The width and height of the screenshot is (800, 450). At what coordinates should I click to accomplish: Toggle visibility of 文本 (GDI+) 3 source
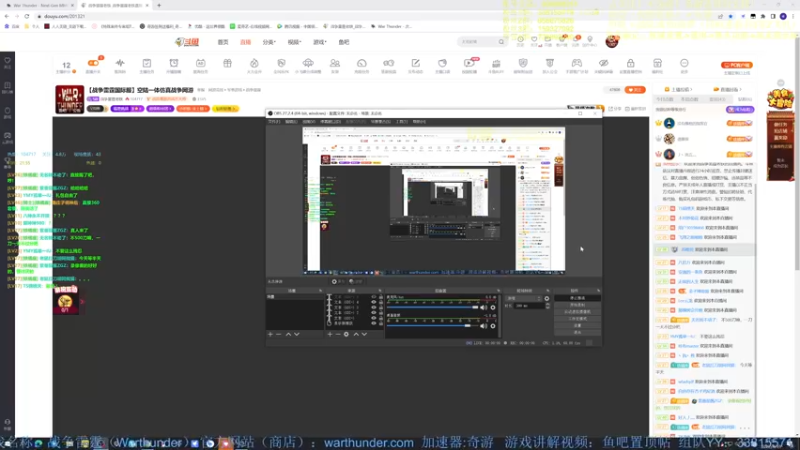click(x=373, y=308)
